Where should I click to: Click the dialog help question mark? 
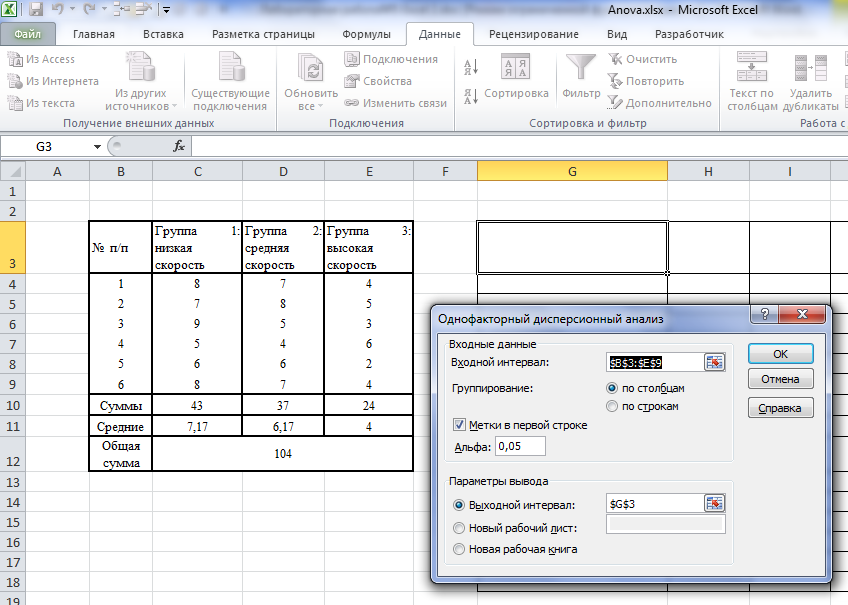point(764,314)
